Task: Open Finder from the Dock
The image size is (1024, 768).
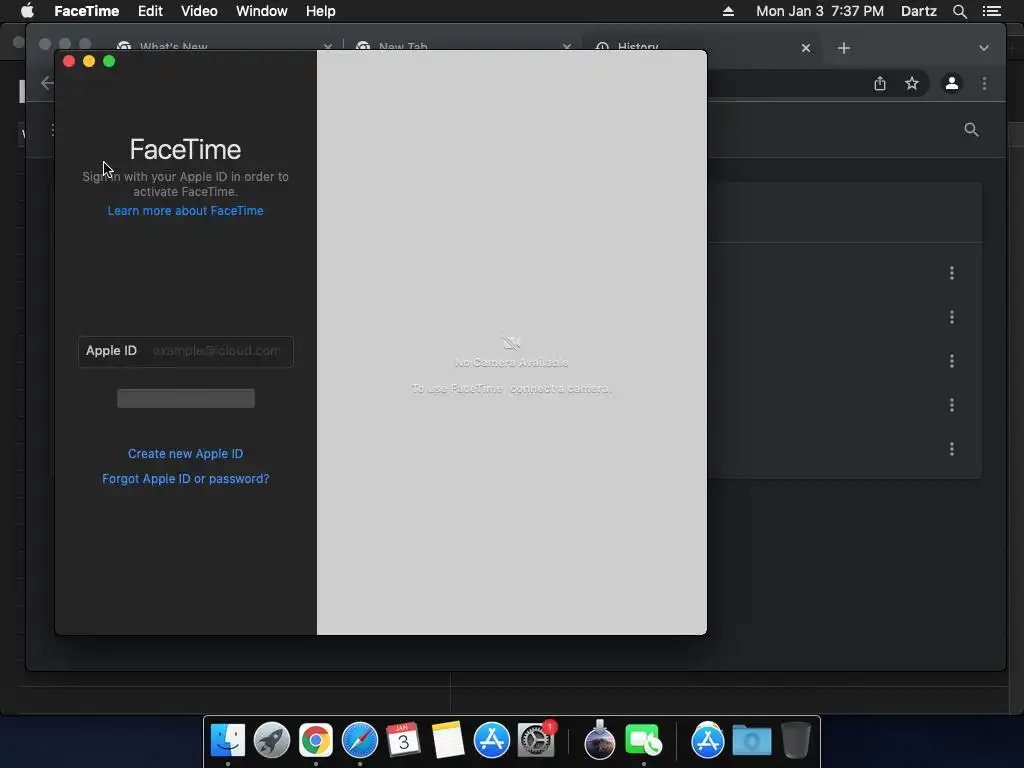Action: [227, 740]
